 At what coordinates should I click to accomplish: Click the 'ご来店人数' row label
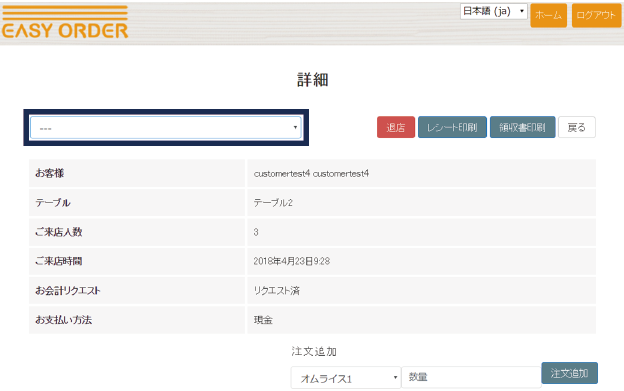tap(59, 232)
